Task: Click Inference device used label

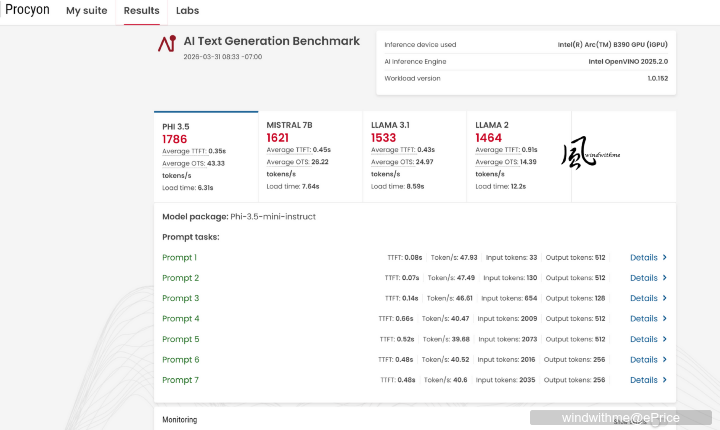Action: (420, 45)
